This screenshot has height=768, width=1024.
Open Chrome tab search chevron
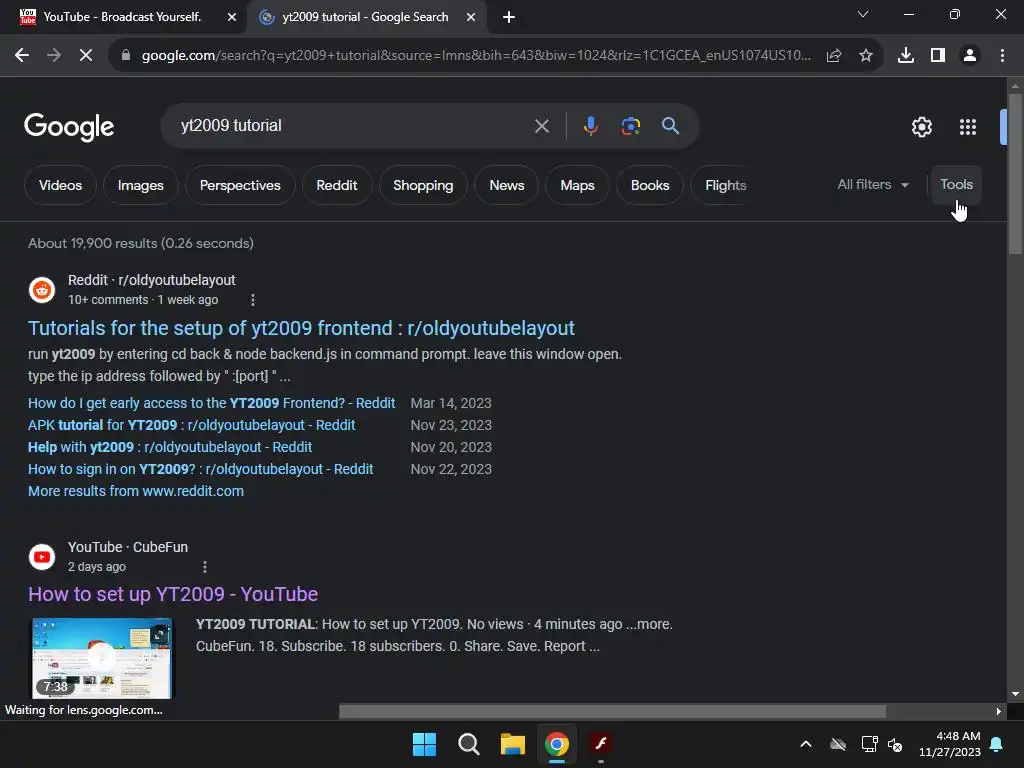tap(863, 14)
